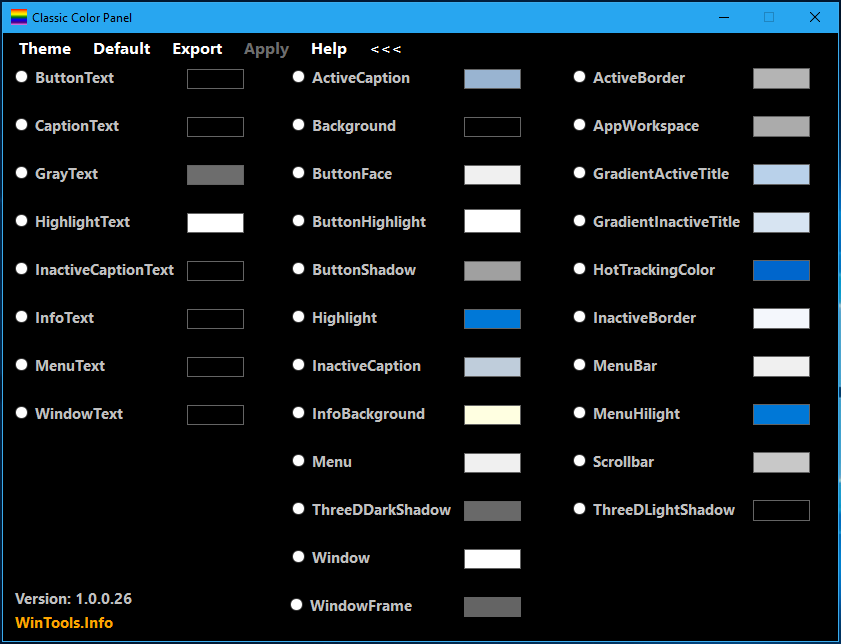Click the ActiveCaption color swatch
The image size is (841, 644).
(492, 79)
